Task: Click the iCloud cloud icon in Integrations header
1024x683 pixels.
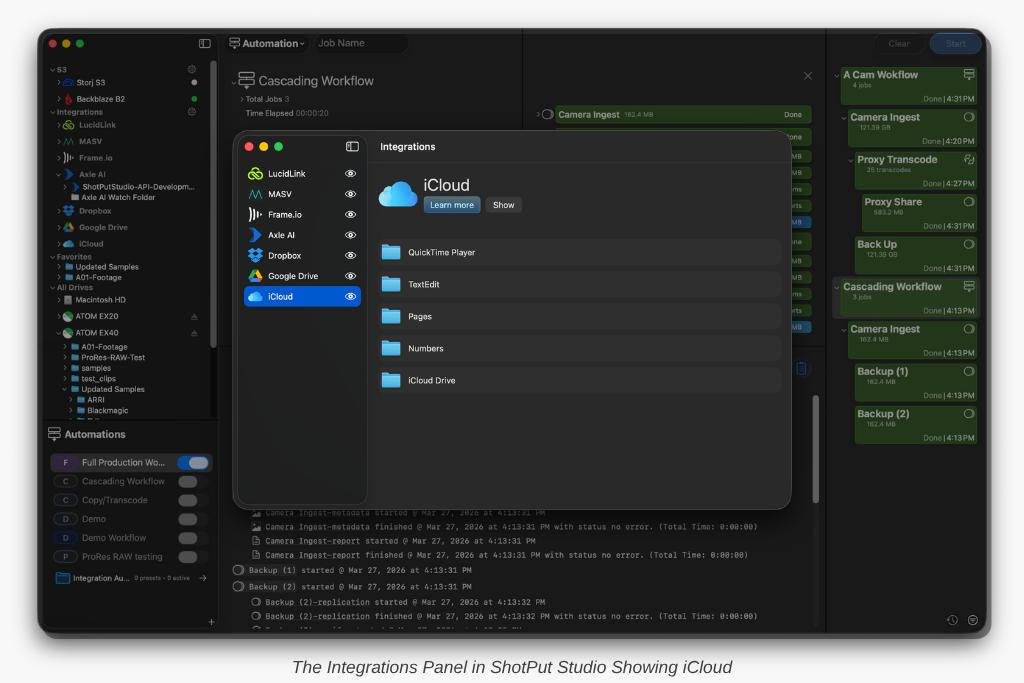Action: point(398,194)
